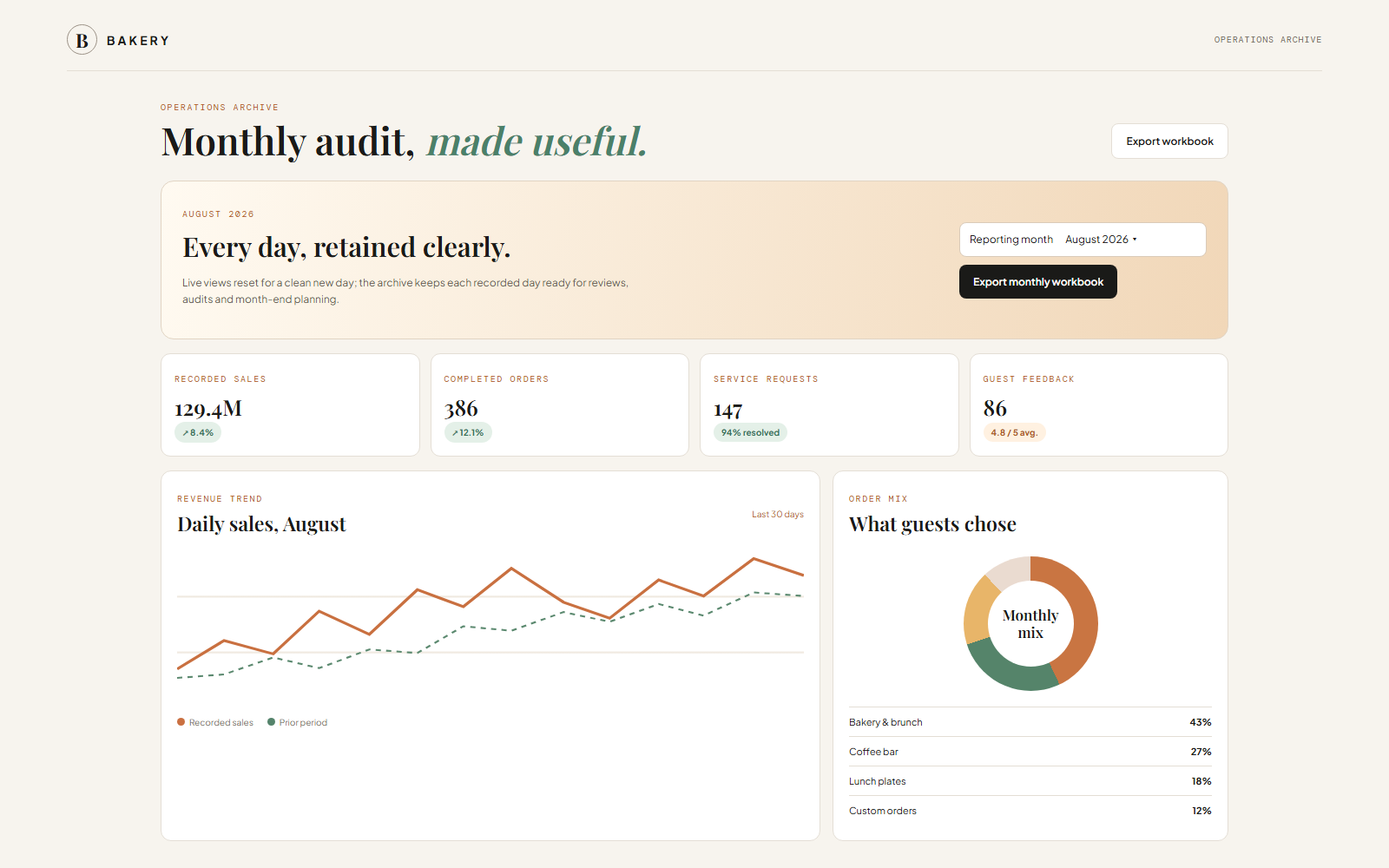Open Operations Archive in the top navigation

(x=1267, y=40)
